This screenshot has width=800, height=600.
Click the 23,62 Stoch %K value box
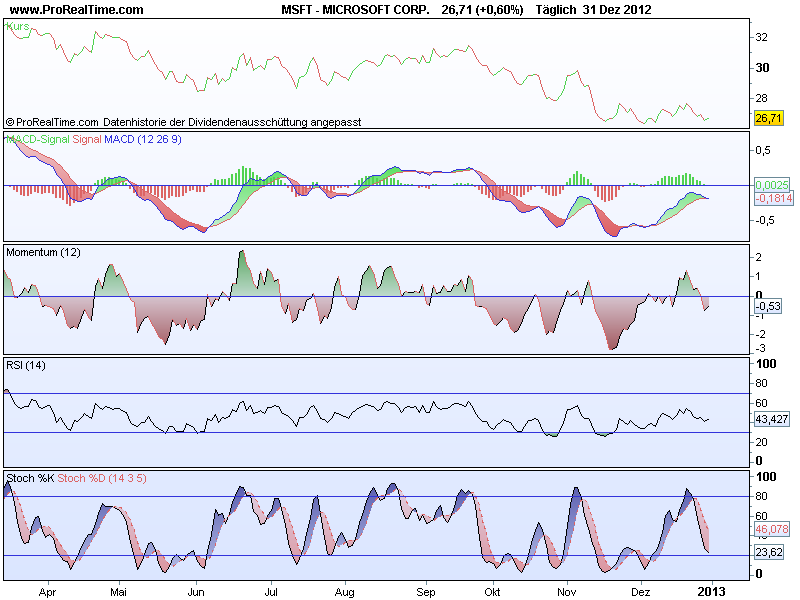[768, 552]
